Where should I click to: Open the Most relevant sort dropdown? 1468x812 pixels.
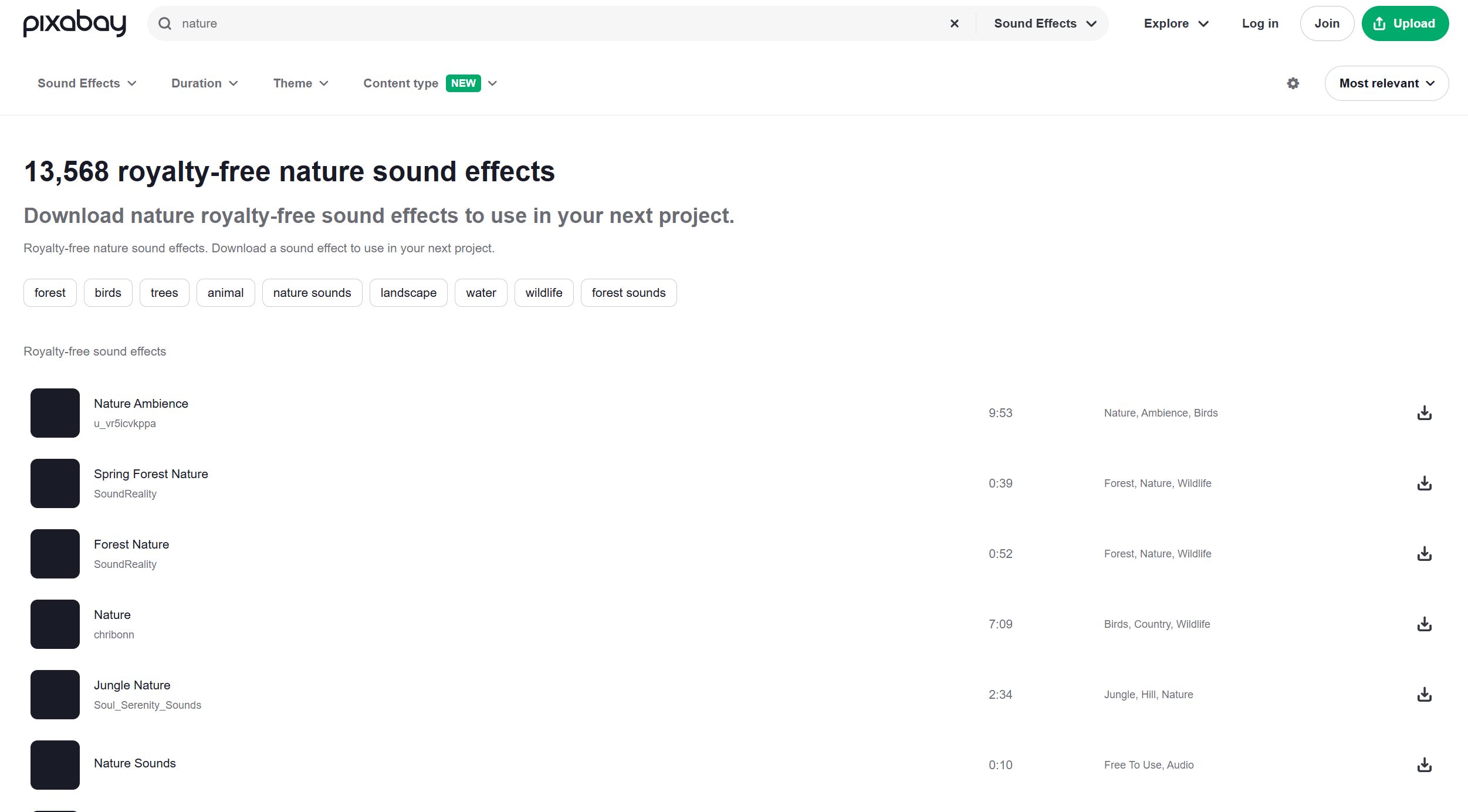[1386, 83]
